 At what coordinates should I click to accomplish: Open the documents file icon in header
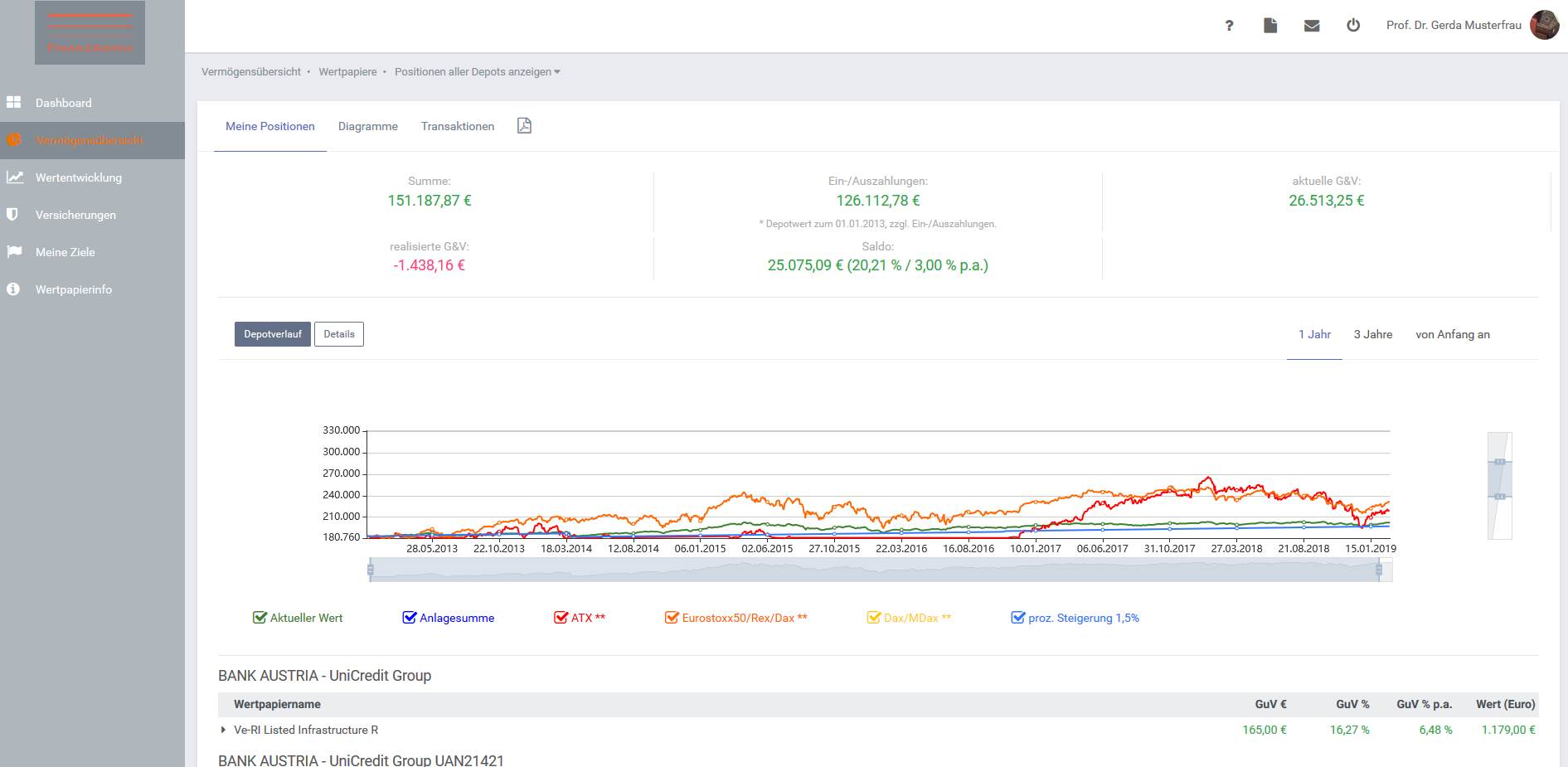1269,26
